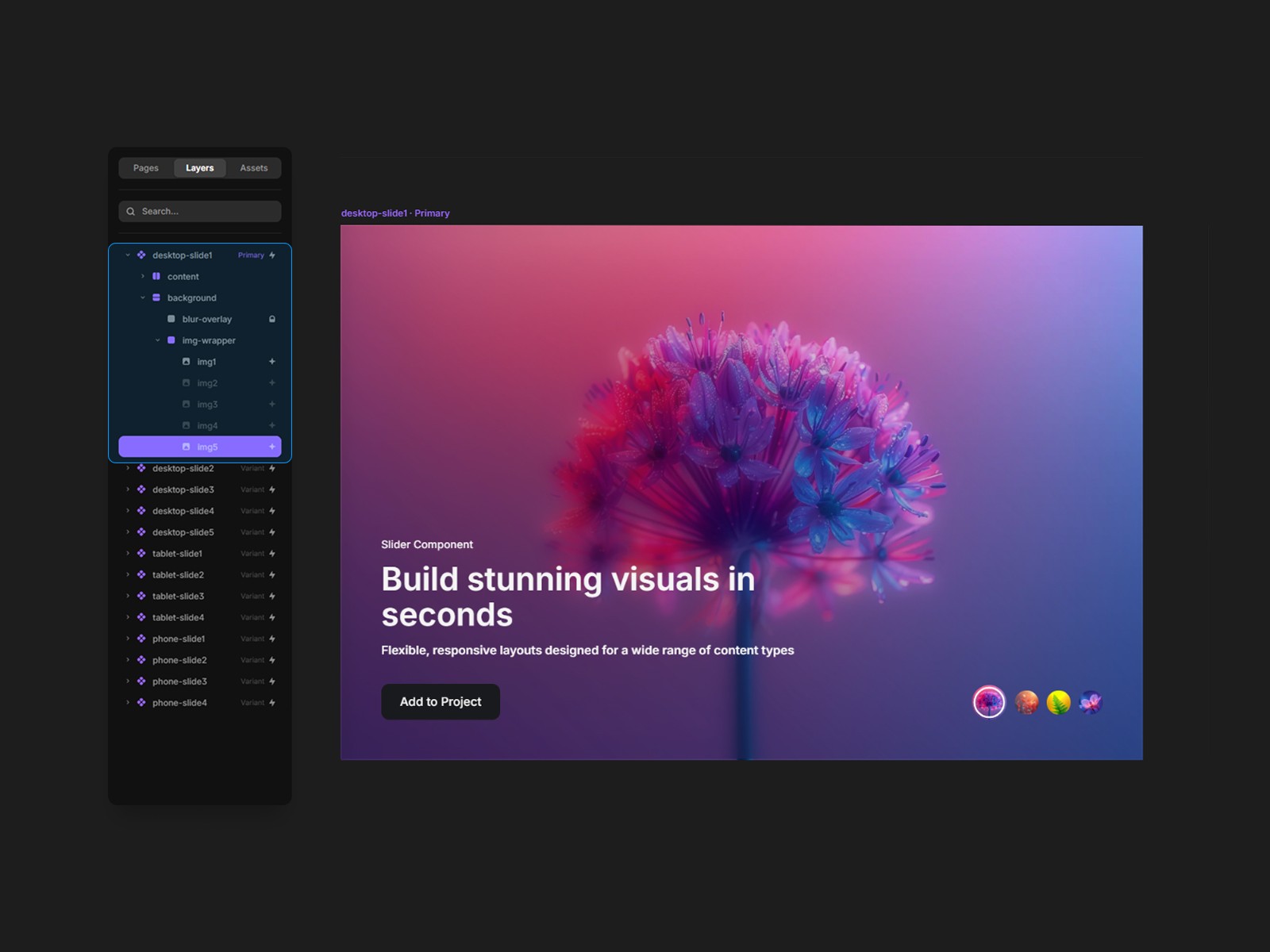
Task: Click the lightning icon on phone-slide1 row
Action: [272, 639]
